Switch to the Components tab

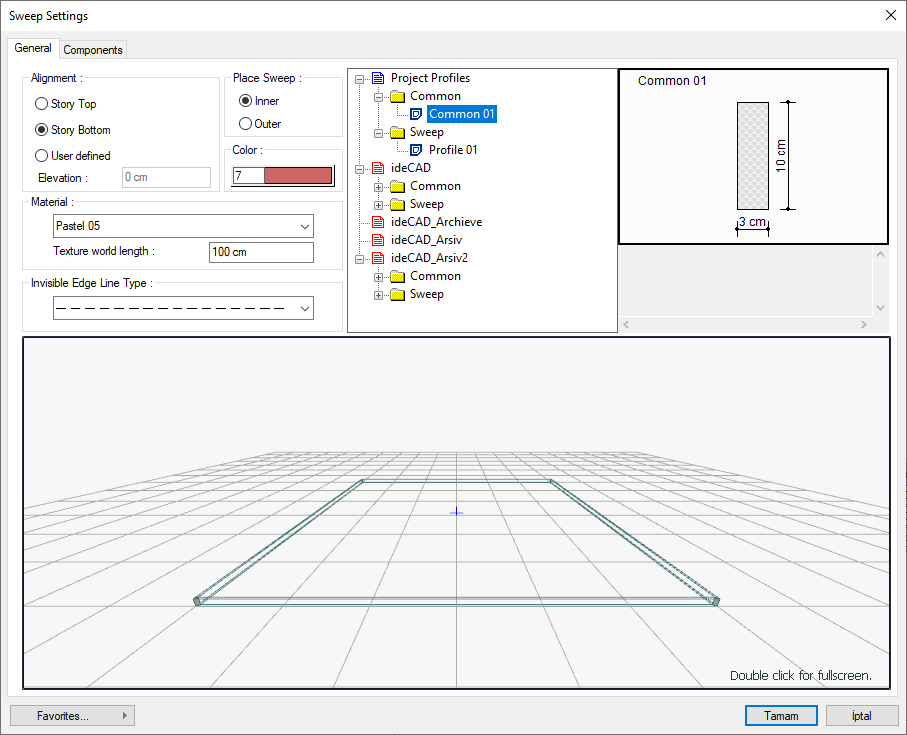tap(93, 50)
